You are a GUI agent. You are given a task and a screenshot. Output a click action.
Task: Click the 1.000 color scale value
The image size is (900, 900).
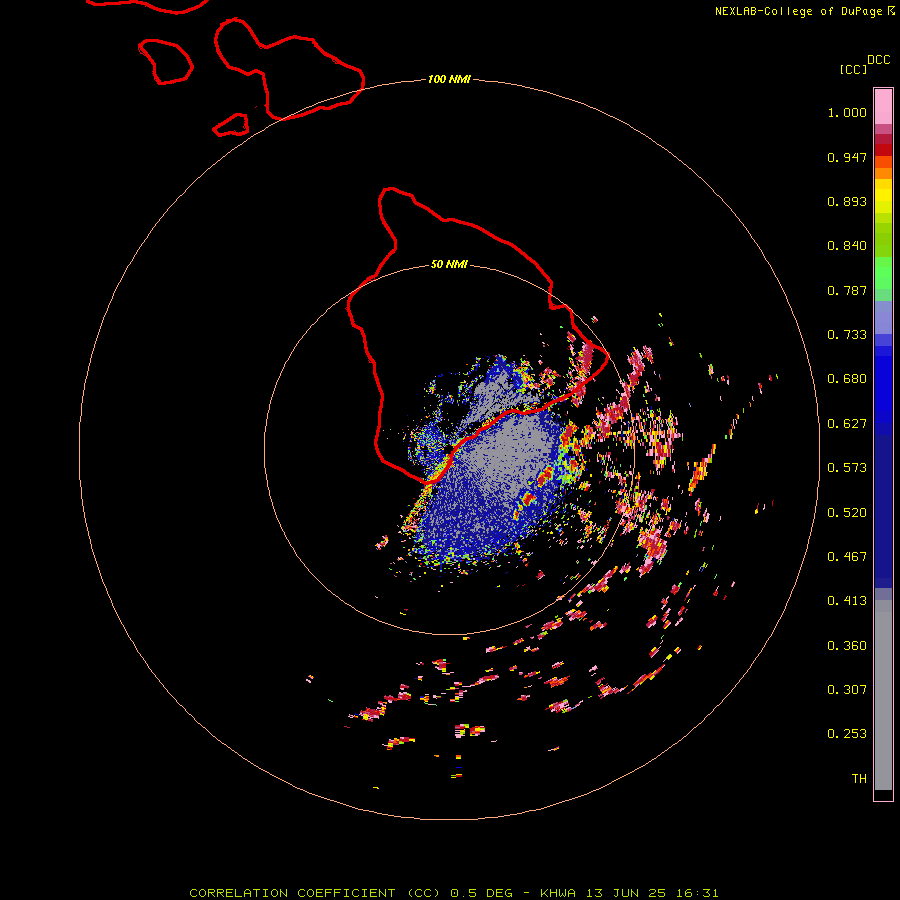[x=847, y=112]
